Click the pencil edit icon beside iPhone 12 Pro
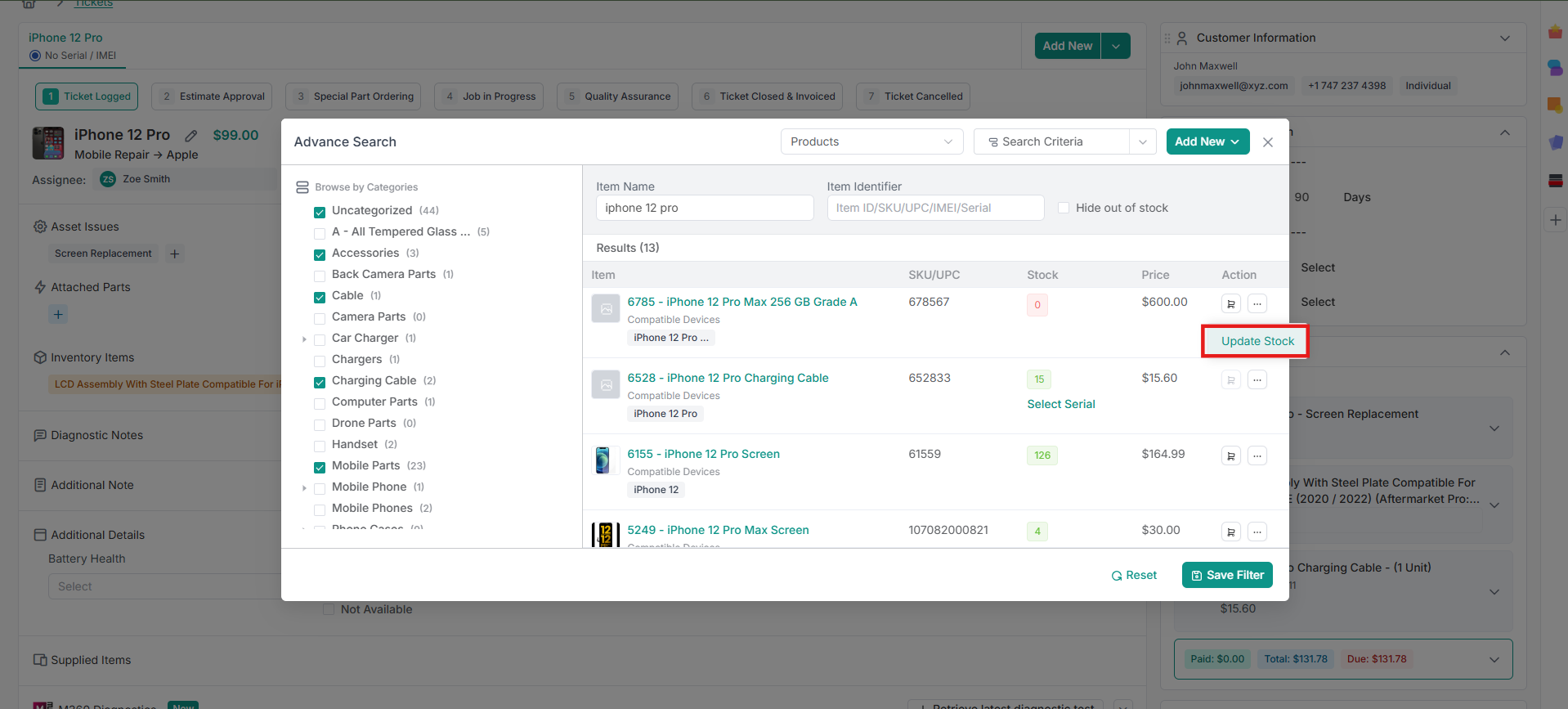 pos(191,136)
